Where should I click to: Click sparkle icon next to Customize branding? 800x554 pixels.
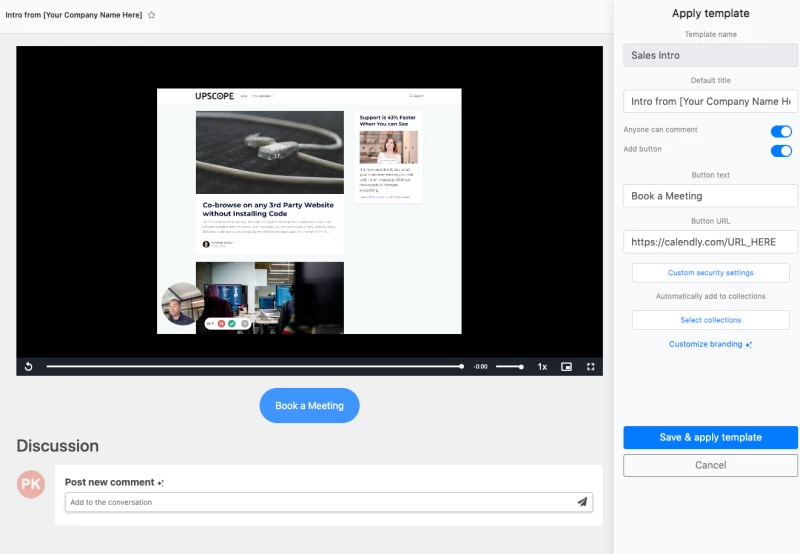(x=749, y=345)
